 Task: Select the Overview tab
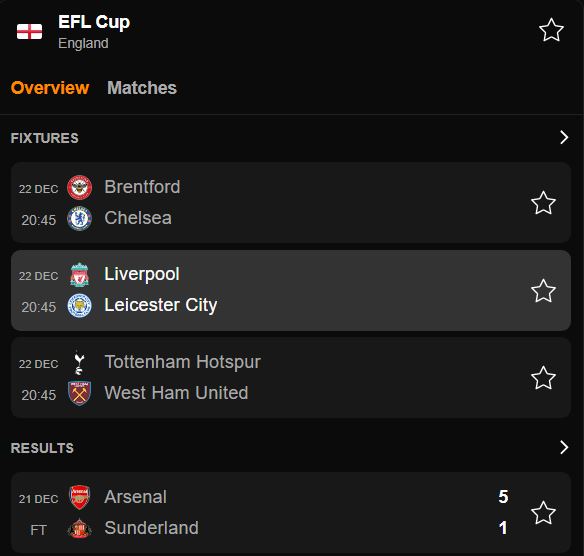pyautogui.click(x=50, y=88)
